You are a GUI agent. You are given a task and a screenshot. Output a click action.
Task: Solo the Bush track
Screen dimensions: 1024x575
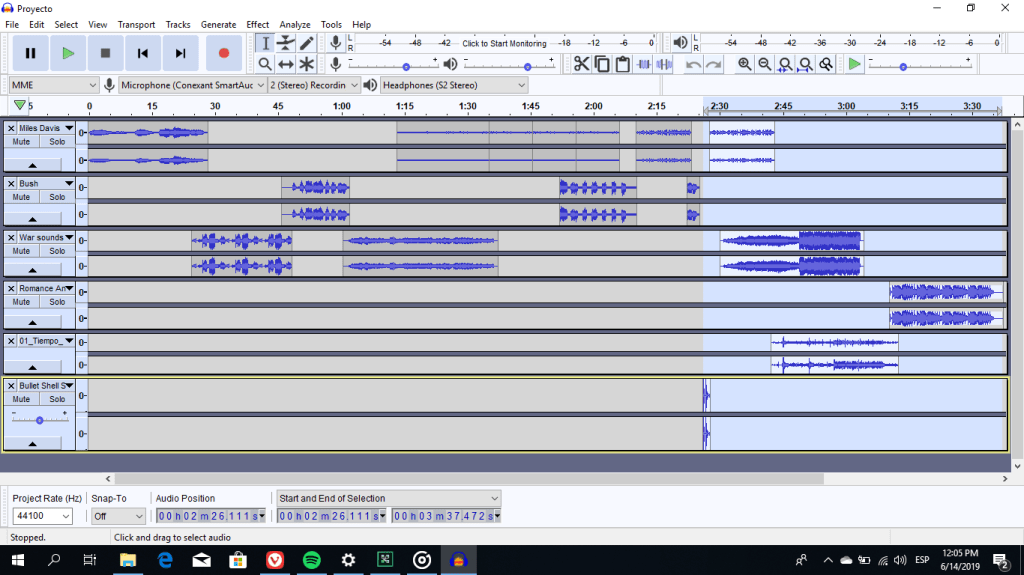(x=57, y=197)
